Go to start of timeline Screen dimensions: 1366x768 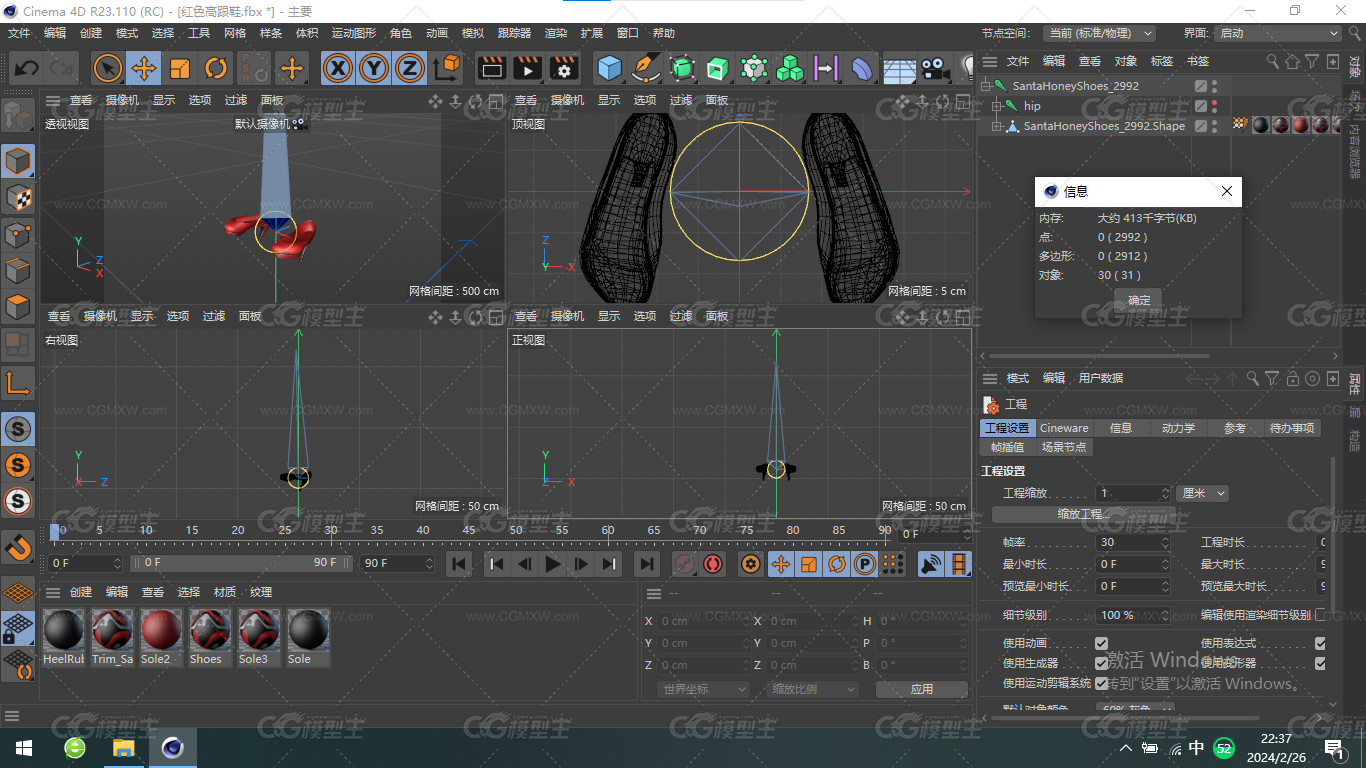click(459, 564)
